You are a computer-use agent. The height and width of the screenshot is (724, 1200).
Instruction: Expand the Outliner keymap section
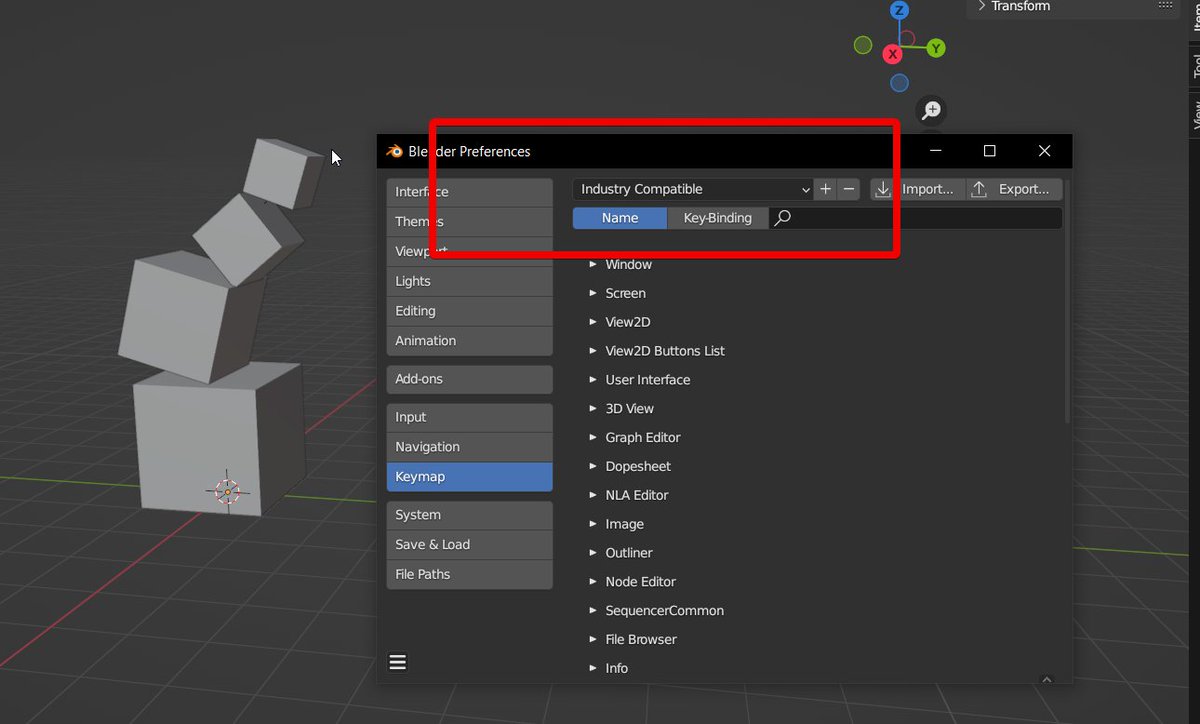[x=593, y=553]
